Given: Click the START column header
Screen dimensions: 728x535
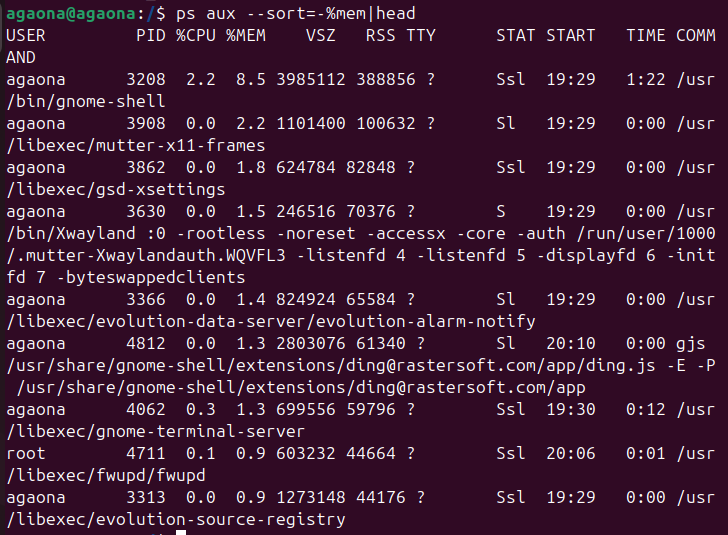Looking at the screenshot, I should pos(571,35).
